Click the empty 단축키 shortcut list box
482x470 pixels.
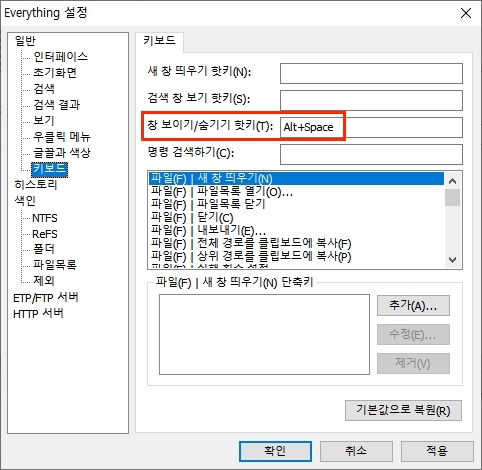tap(264, 334)
